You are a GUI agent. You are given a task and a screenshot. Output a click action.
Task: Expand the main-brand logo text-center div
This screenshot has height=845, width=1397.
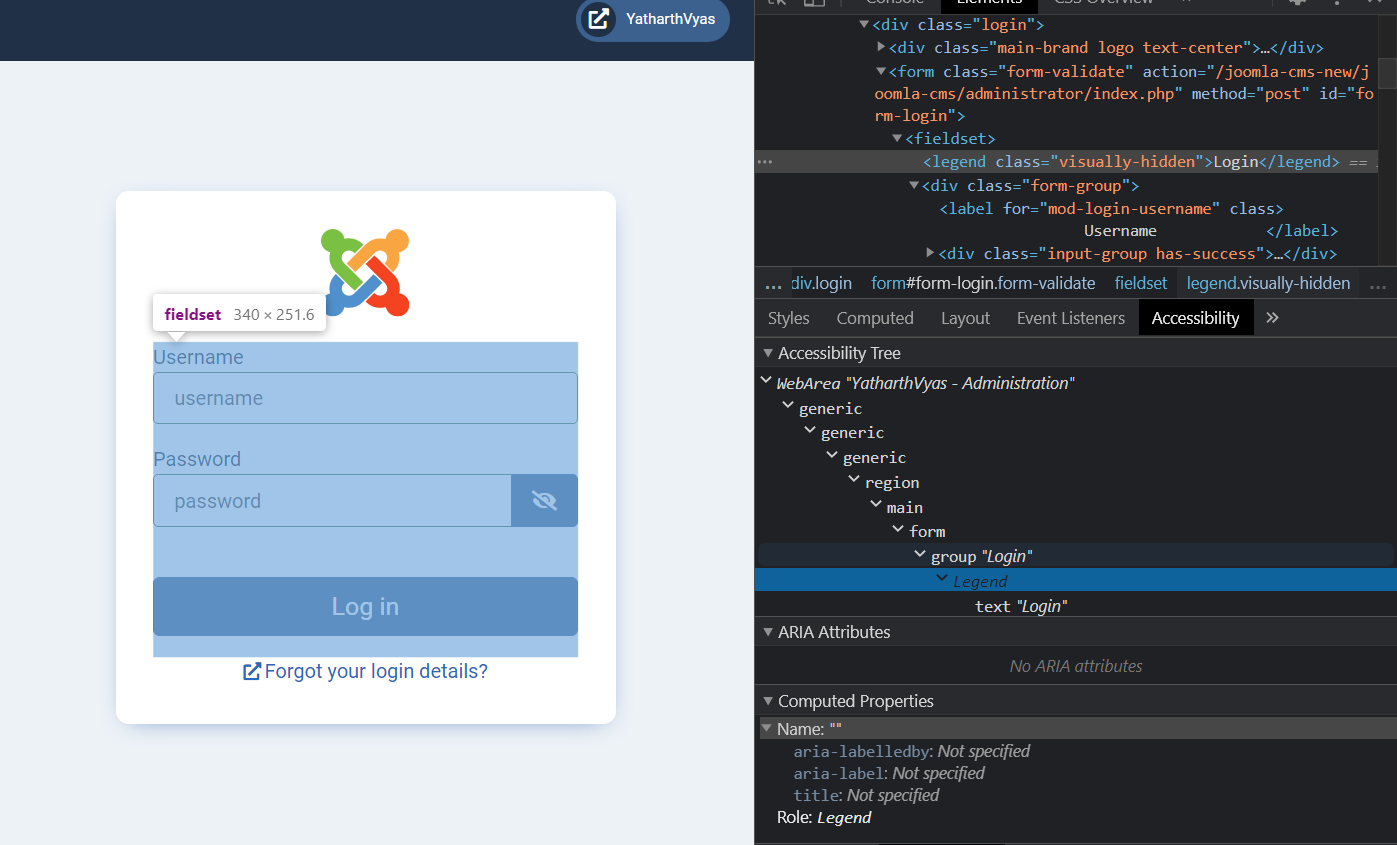coord(881,47)
